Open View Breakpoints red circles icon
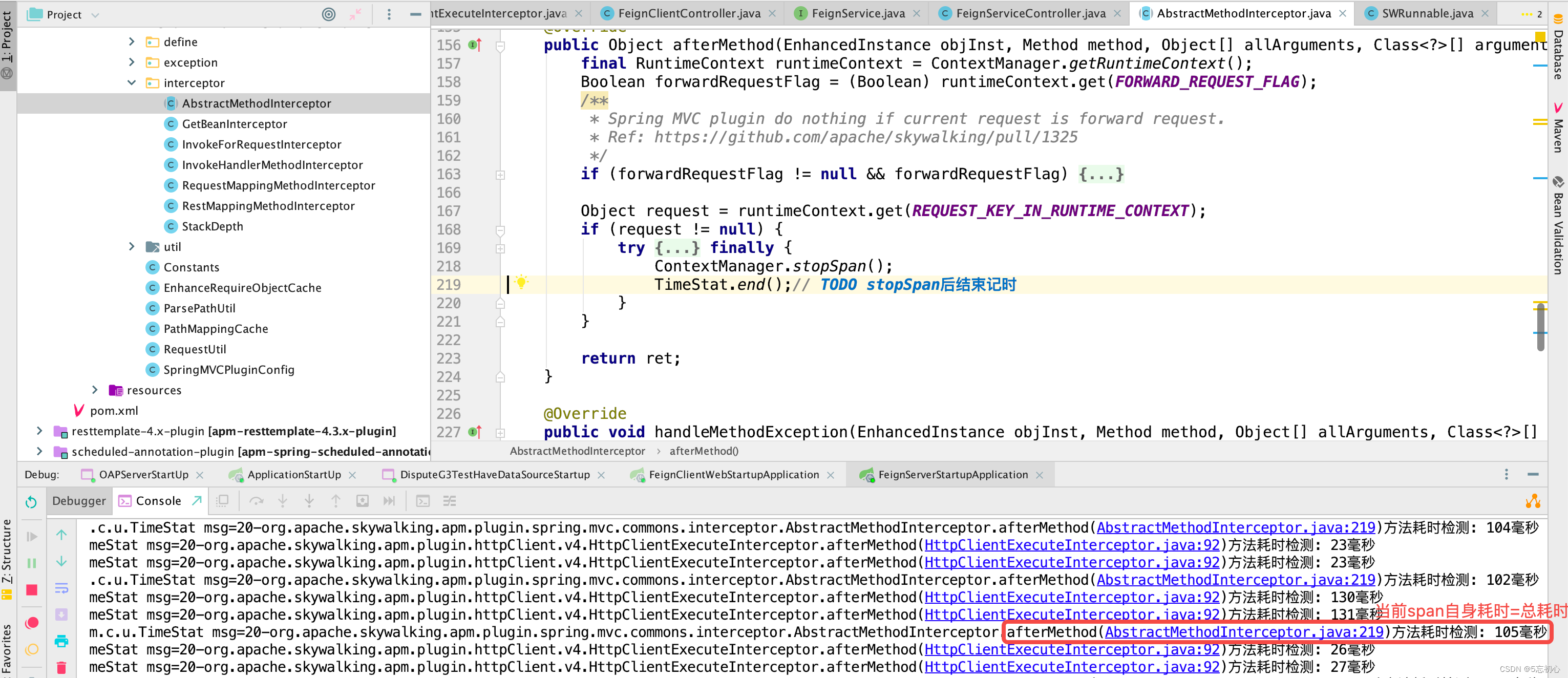Screen dimensions: 1568x678 [32, 623]
